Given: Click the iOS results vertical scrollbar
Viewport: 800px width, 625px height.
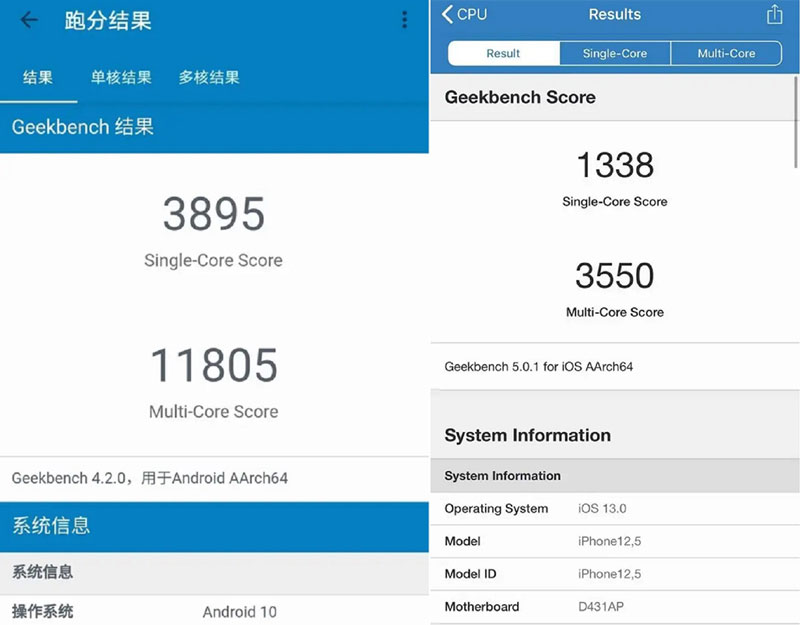Looking at the screenshot, I should 796,122.
